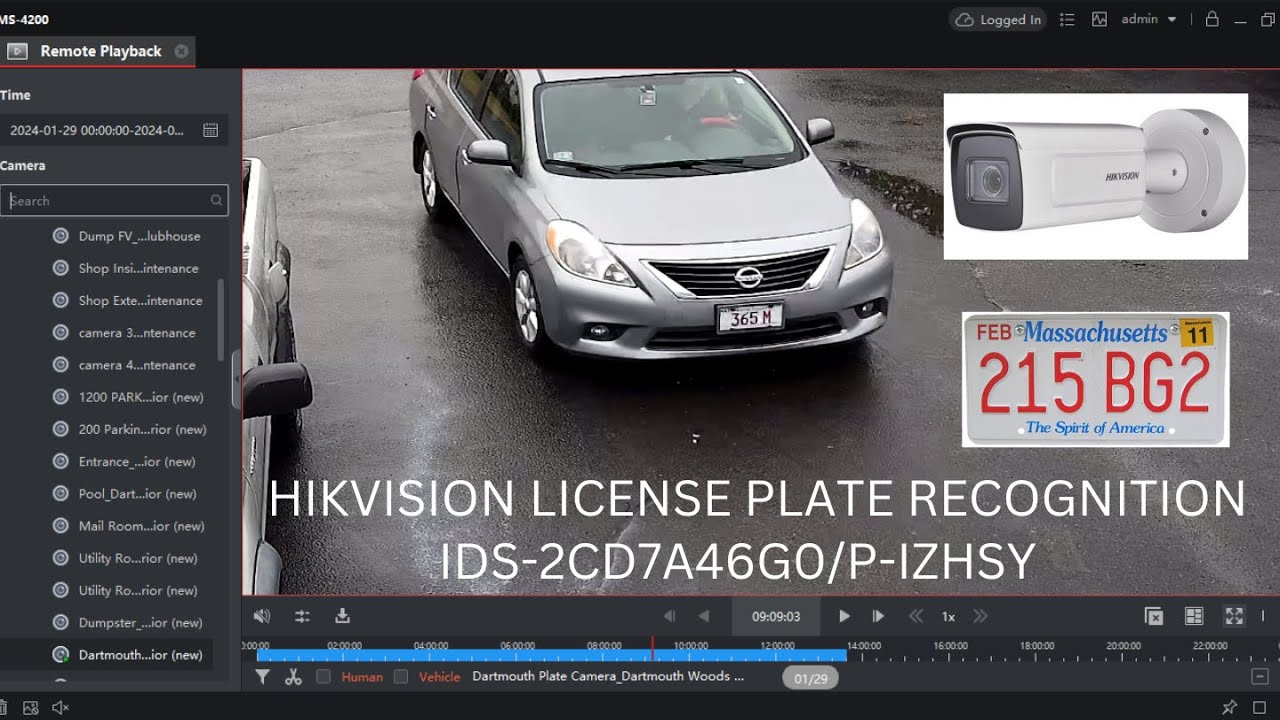1280x720 pixels.
Task: Open the calendar date picker icon
Action: [210, 130]
